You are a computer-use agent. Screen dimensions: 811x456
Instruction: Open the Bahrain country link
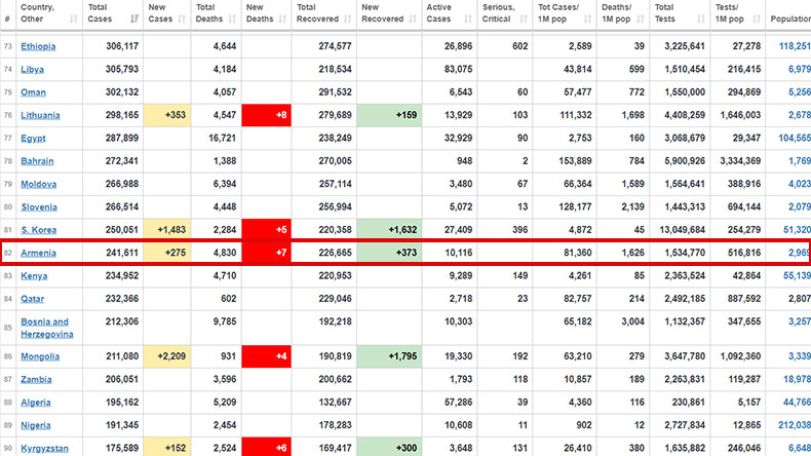click(37, 161)
